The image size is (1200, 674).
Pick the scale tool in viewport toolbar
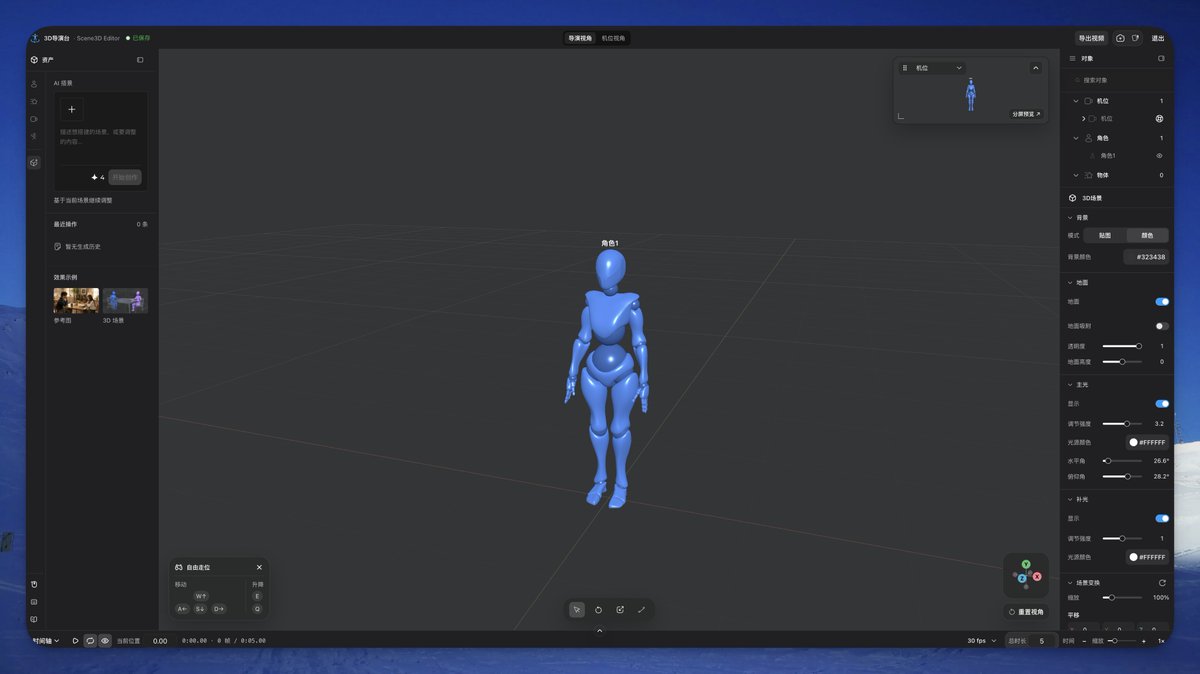620,610
